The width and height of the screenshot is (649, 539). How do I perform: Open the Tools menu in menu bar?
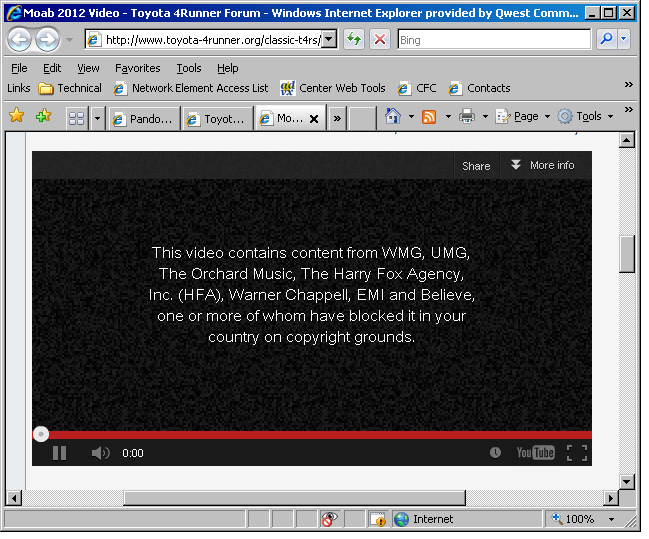pos(189,68)
